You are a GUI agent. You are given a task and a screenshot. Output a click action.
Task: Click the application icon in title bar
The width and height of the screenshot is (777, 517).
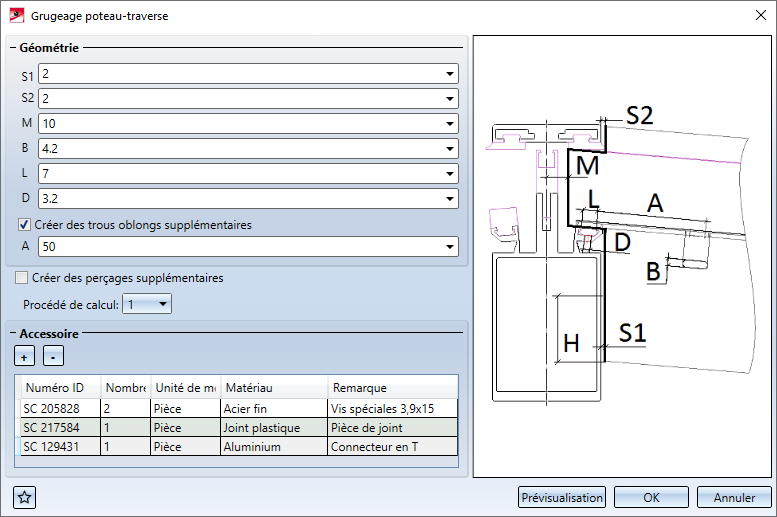[16, 15]
